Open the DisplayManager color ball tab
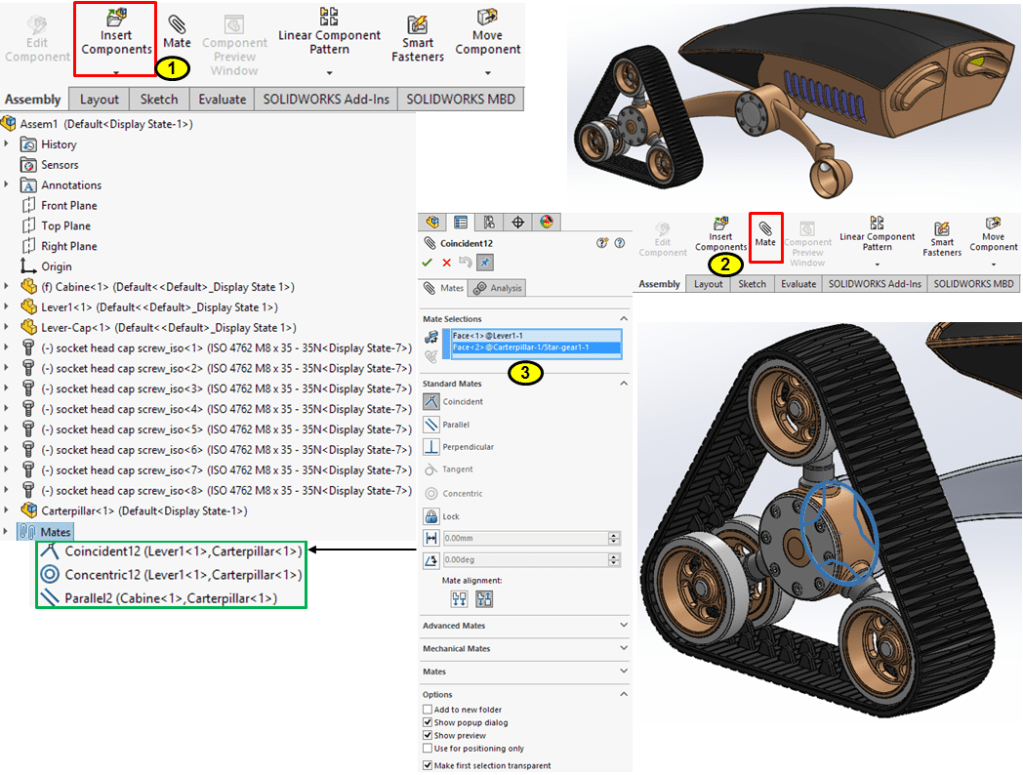This screenshot has height=775, width=1023. (x=546, y=222)
